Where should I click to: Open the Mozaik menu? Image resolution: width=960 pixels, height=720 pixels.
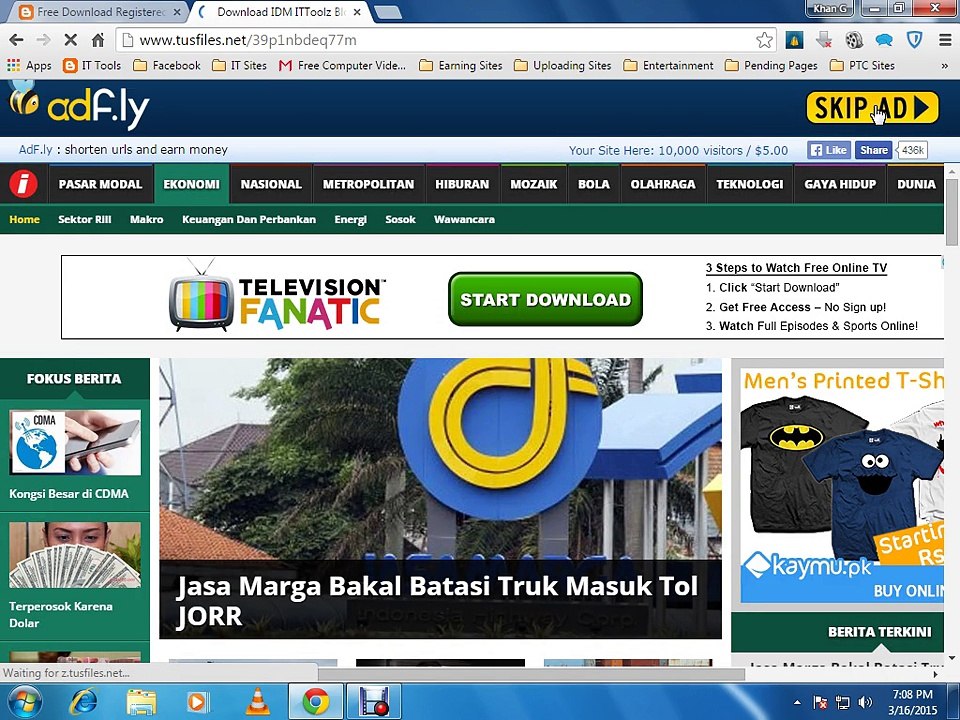534,184
